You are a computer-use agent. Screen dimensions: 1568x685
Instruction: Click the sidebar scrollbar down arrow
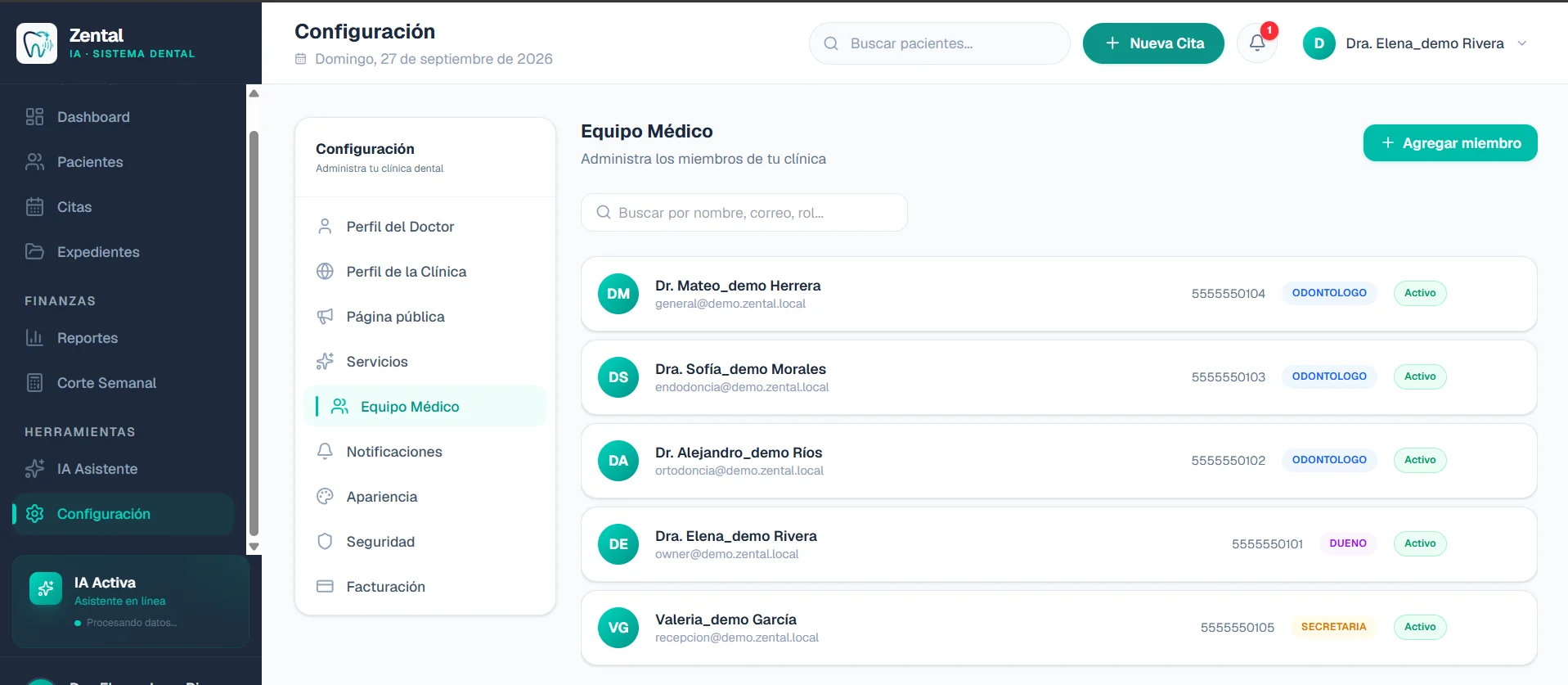pyautogui.click(x=254, y=547)
